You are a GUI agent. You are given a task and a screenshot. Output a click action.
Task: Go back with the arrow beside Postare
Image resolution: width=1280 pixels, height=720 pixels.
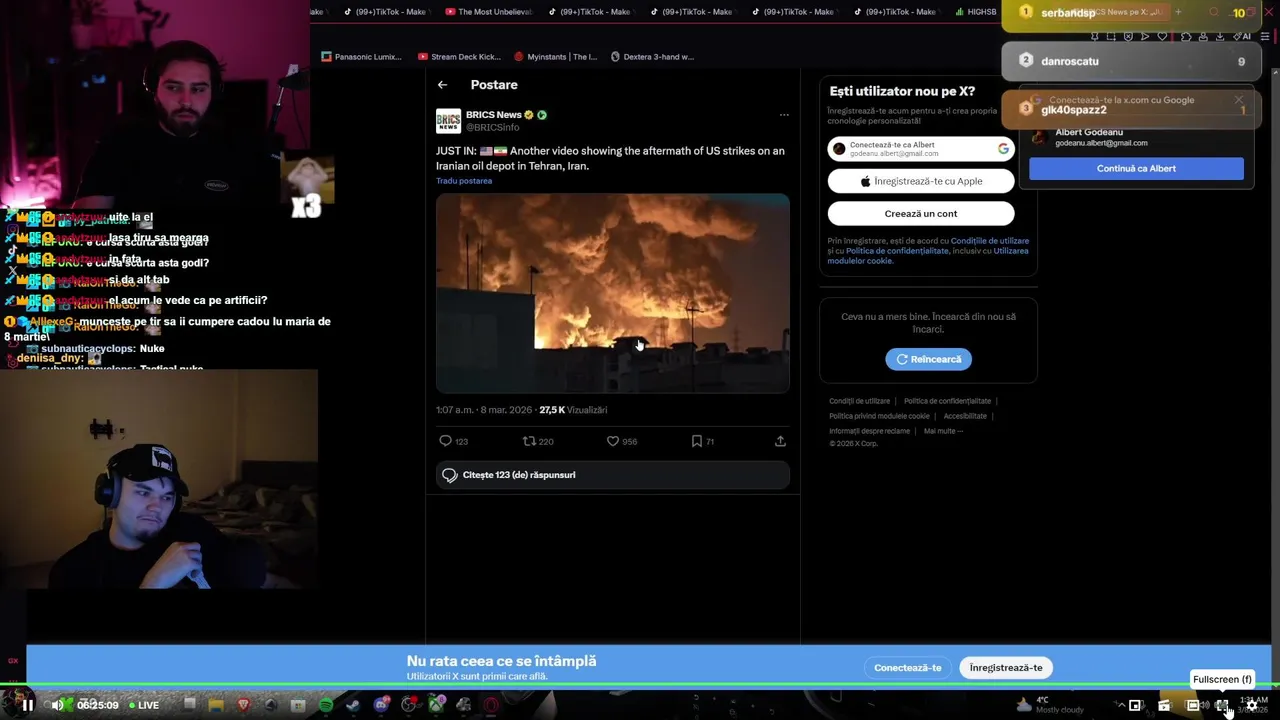[x=442, y=85]
